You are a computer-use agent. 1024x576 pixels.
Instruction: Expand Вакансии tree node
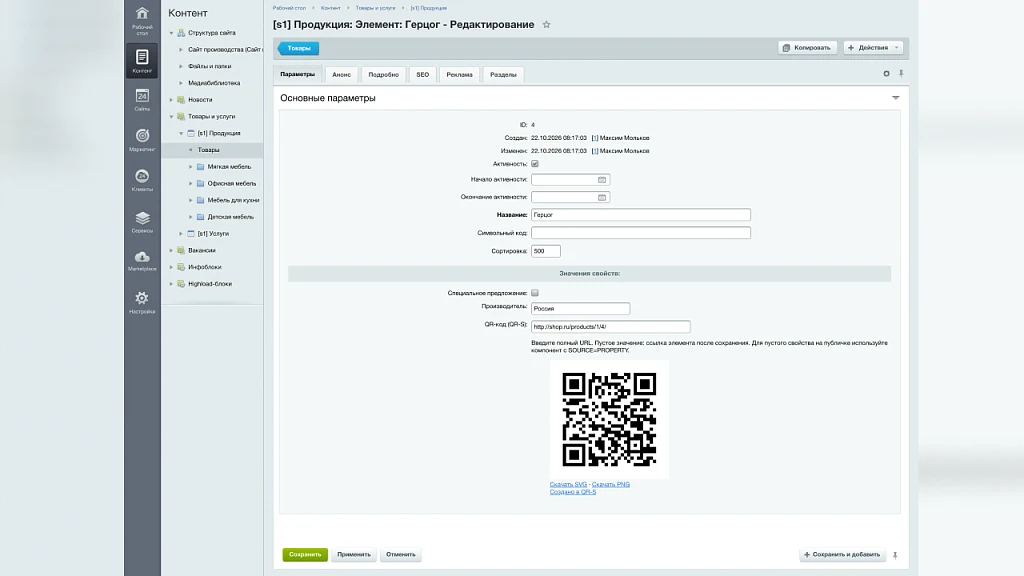pos(172,250)
